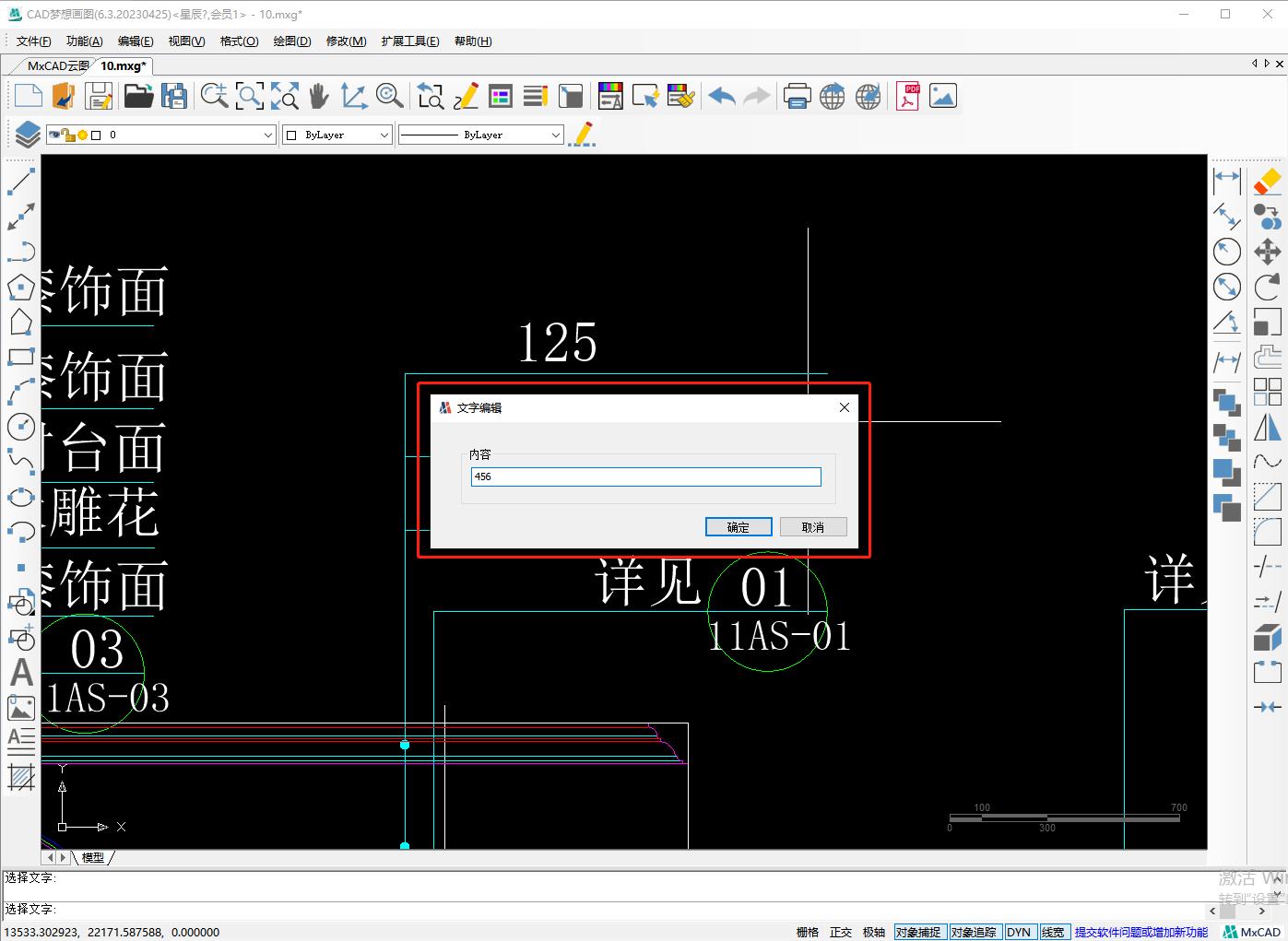
Task: Click the Undo arrow icon
Action: 722,96
